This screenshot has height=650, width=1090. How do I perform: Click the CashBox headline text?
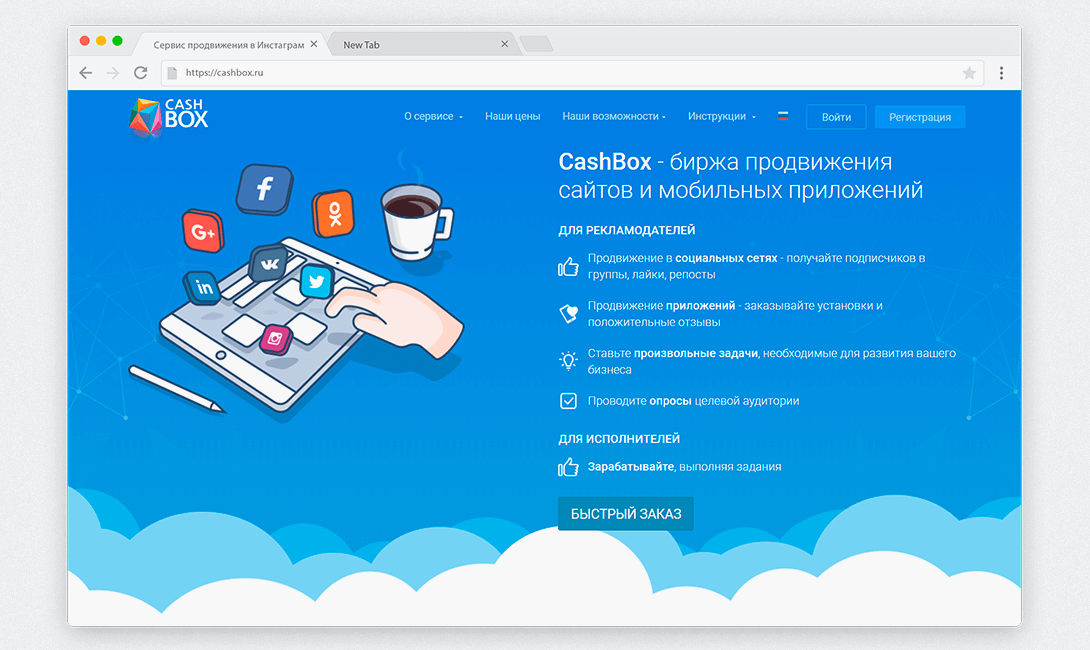coord(740,176)
